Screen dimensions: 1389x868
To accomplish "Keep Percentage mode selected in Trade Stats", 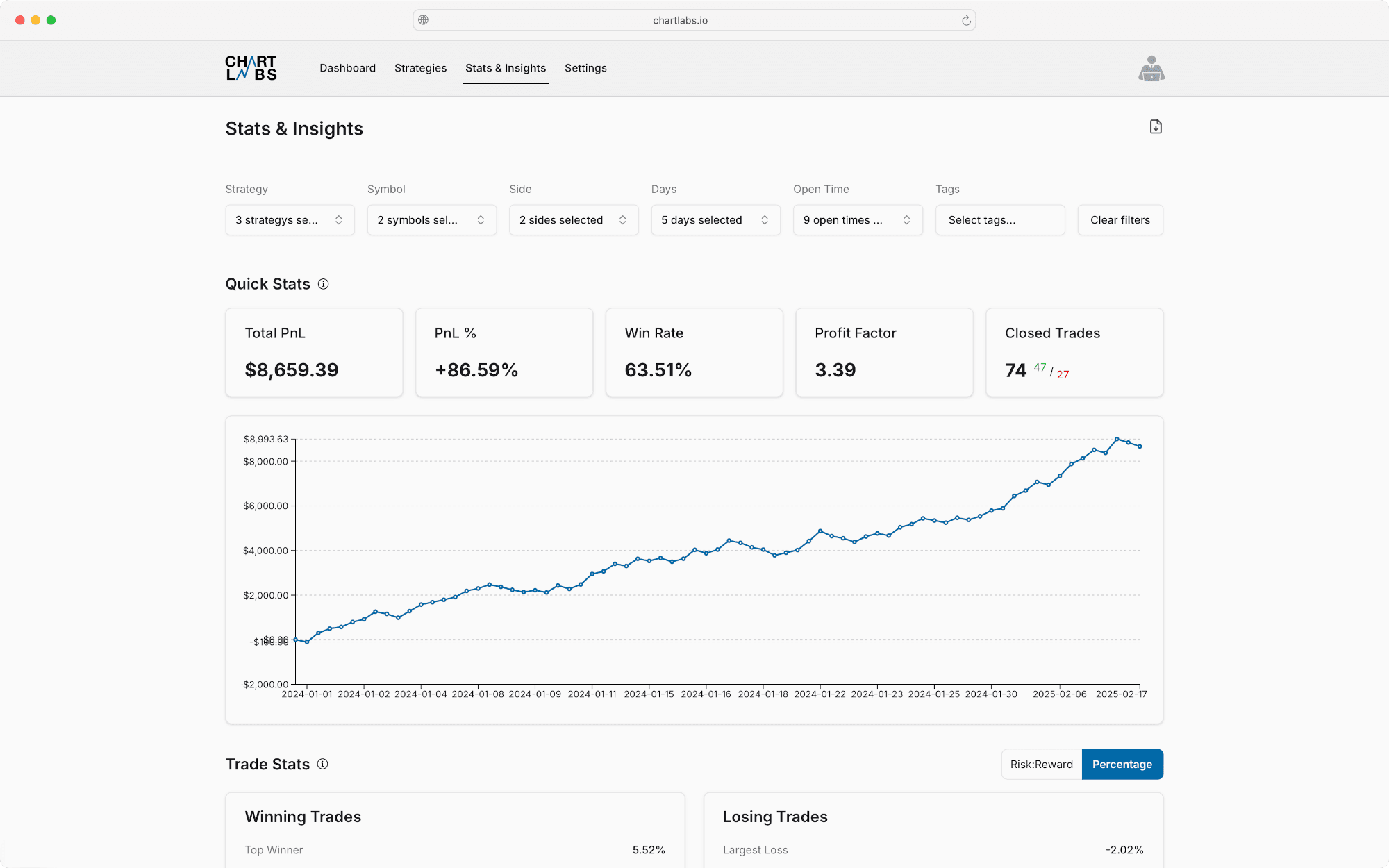I will pyautogui.click(x=1122, y=764).
